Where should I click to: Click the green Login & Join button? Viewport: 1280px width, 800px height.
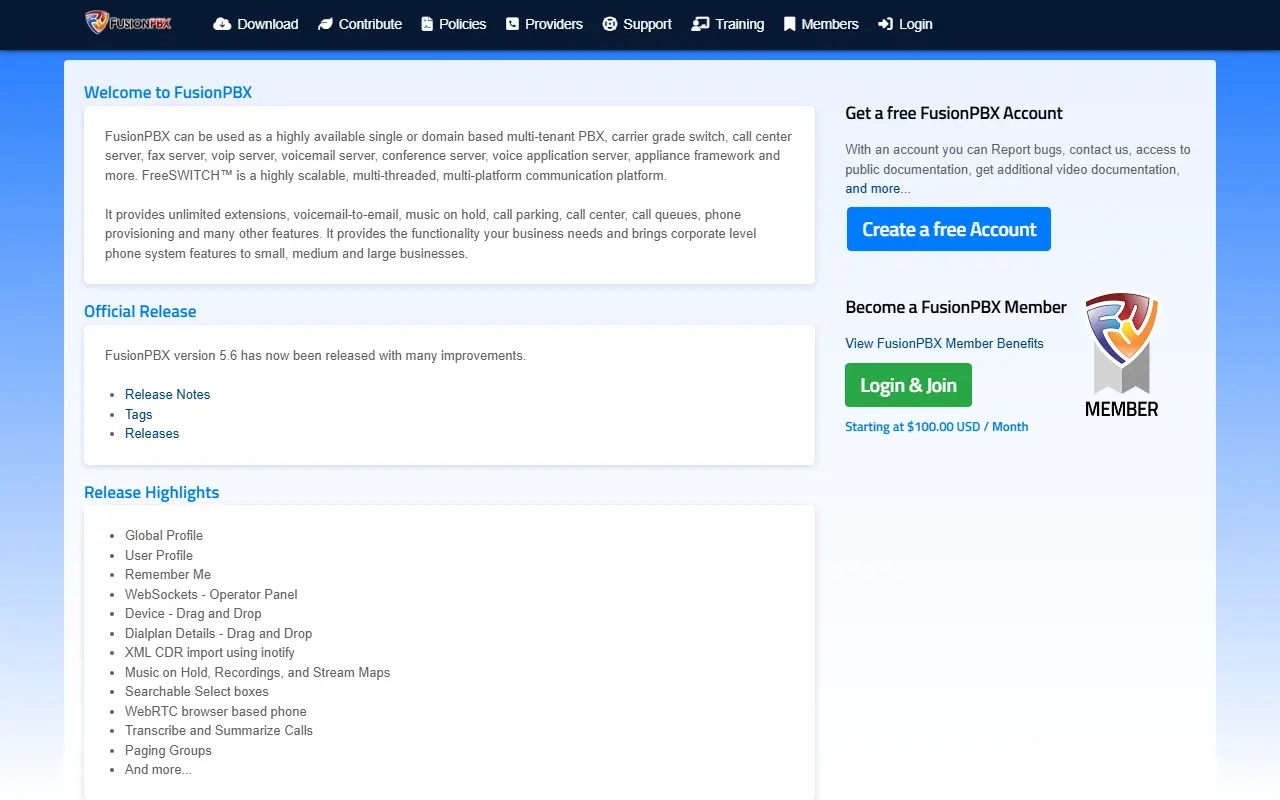point(908,385)
